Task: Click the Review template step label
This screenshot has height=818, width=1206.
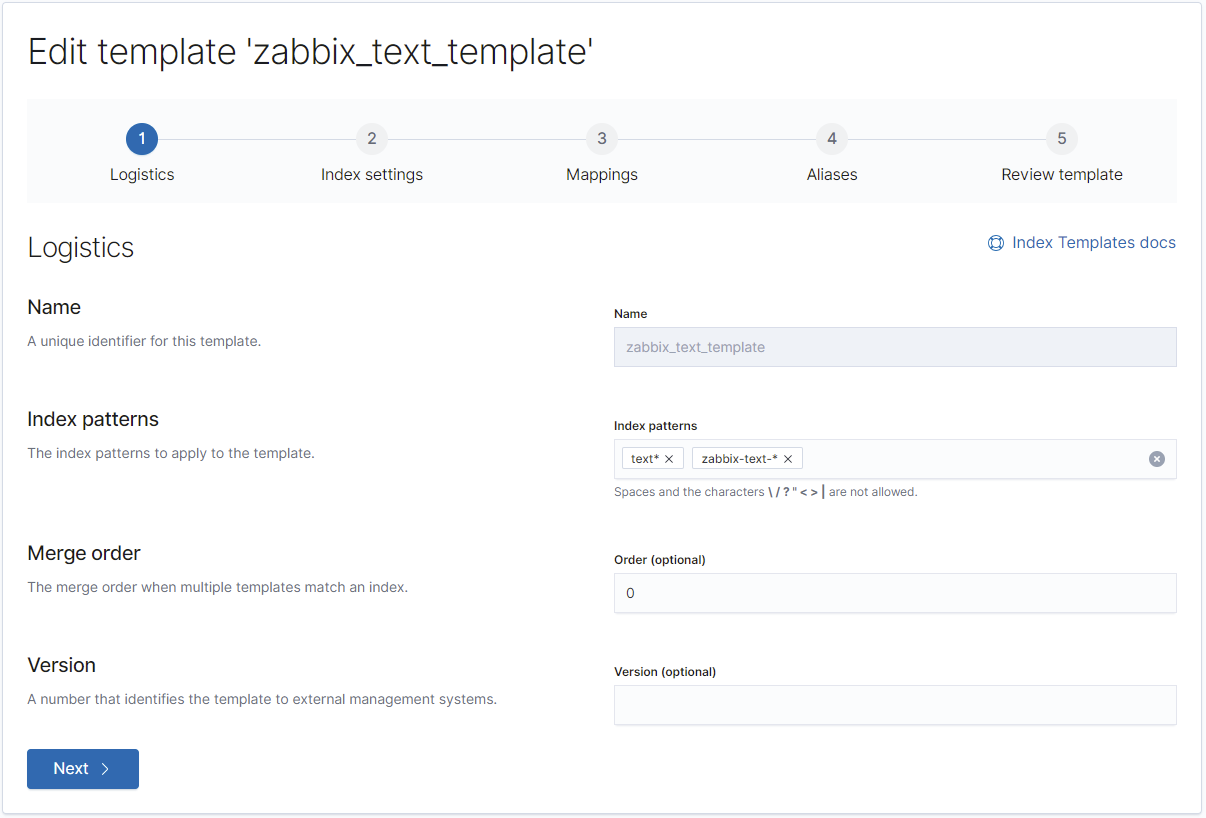Action: (x=1062, y=175)
